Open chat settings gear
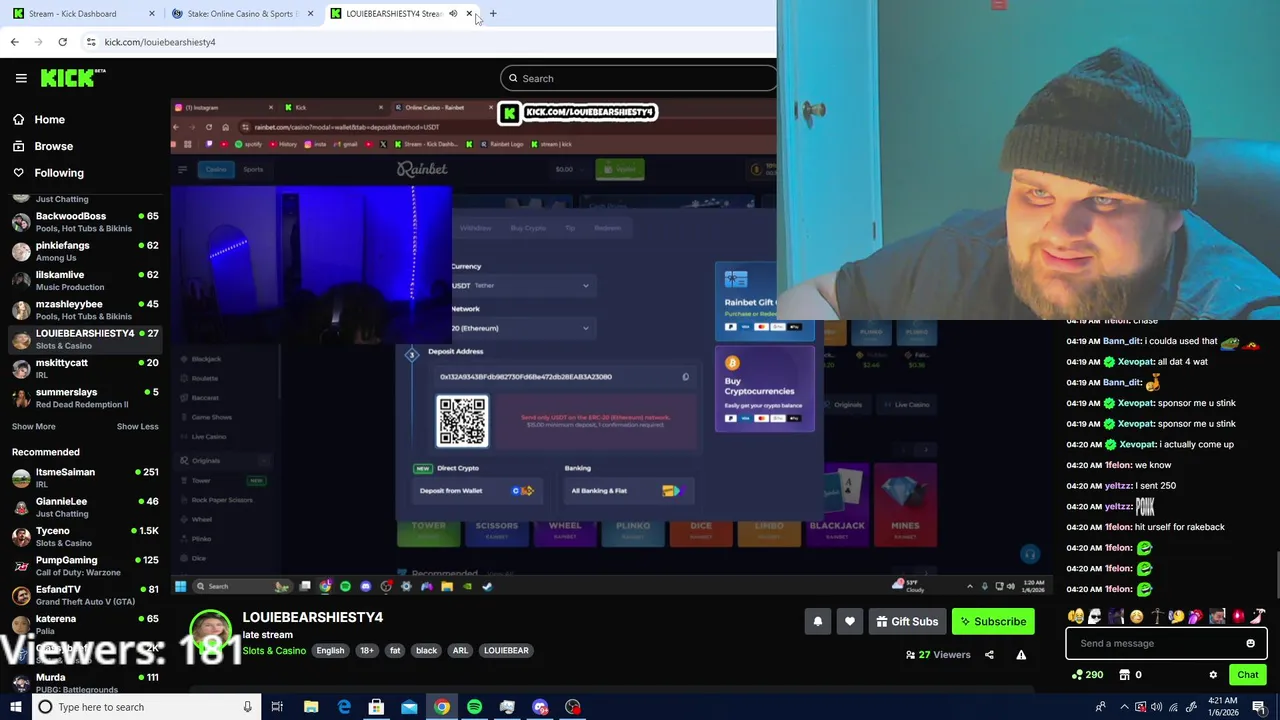 (x=1213, y=675)
